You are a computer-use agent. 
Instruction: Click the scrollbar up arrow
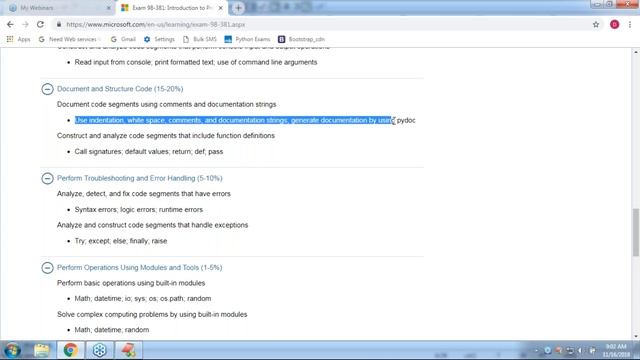click(x=636, y=52)
